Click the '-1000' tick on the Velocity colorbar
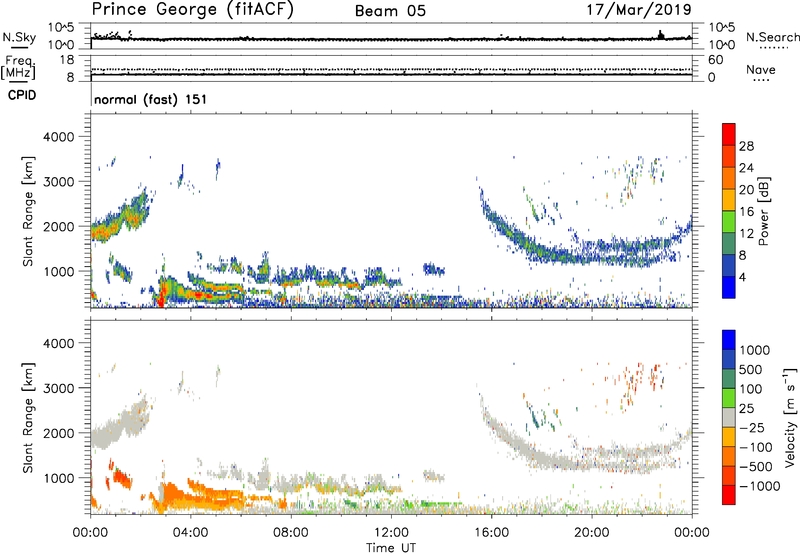 point(760,486)
